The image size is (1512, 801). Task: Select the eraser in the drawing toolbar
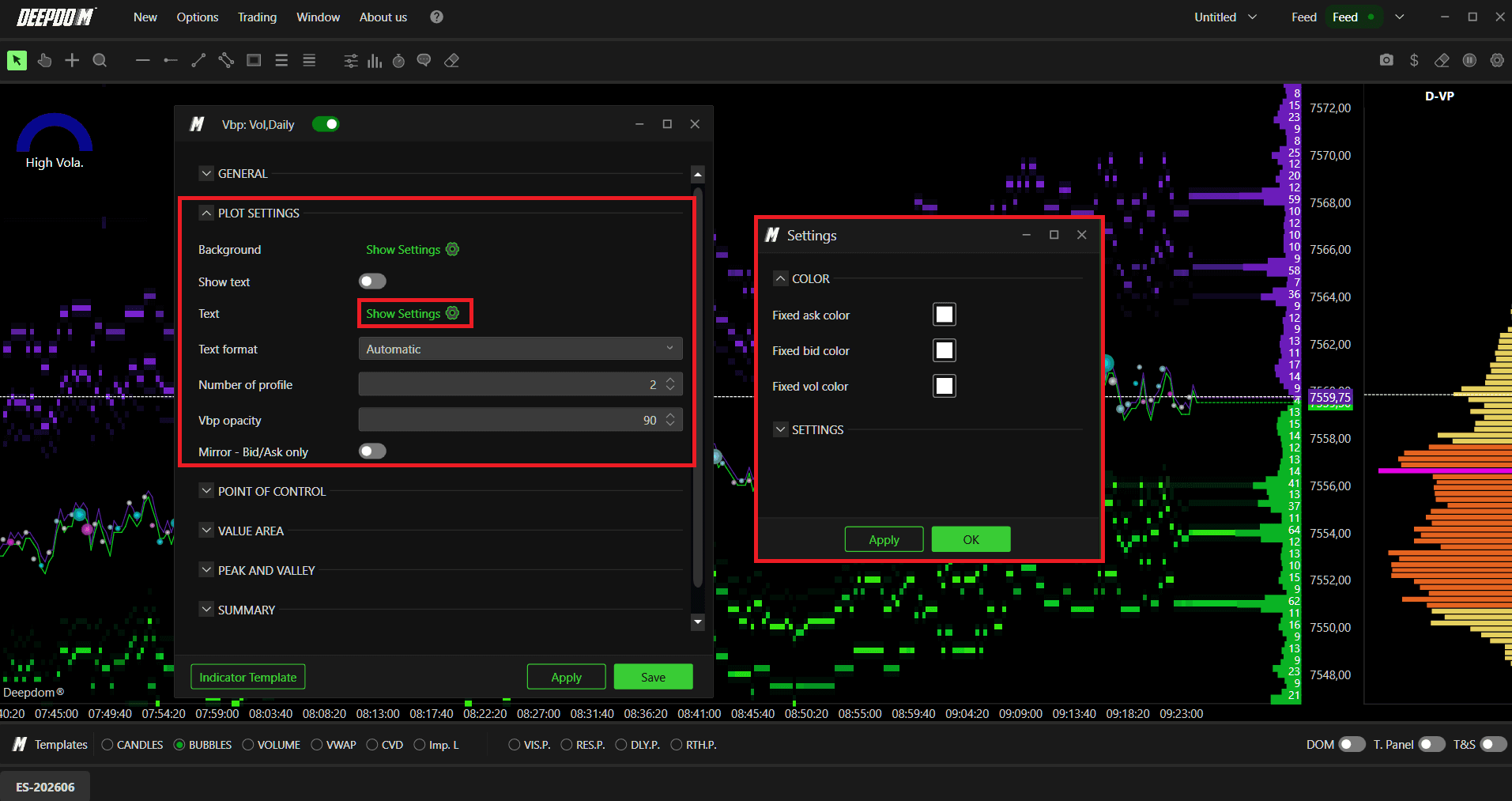(x=452, y=61)
